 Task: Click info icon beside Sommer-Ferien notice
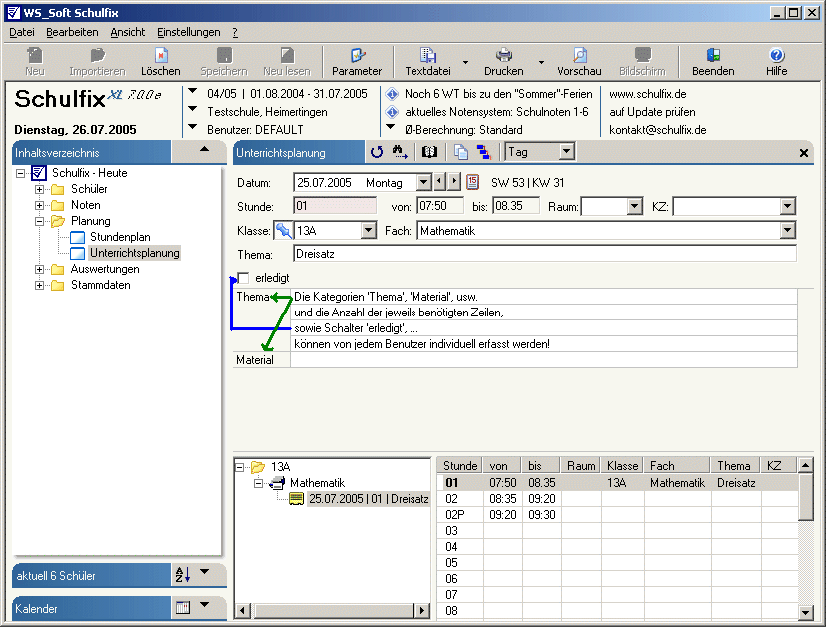(x=392, y=94)
